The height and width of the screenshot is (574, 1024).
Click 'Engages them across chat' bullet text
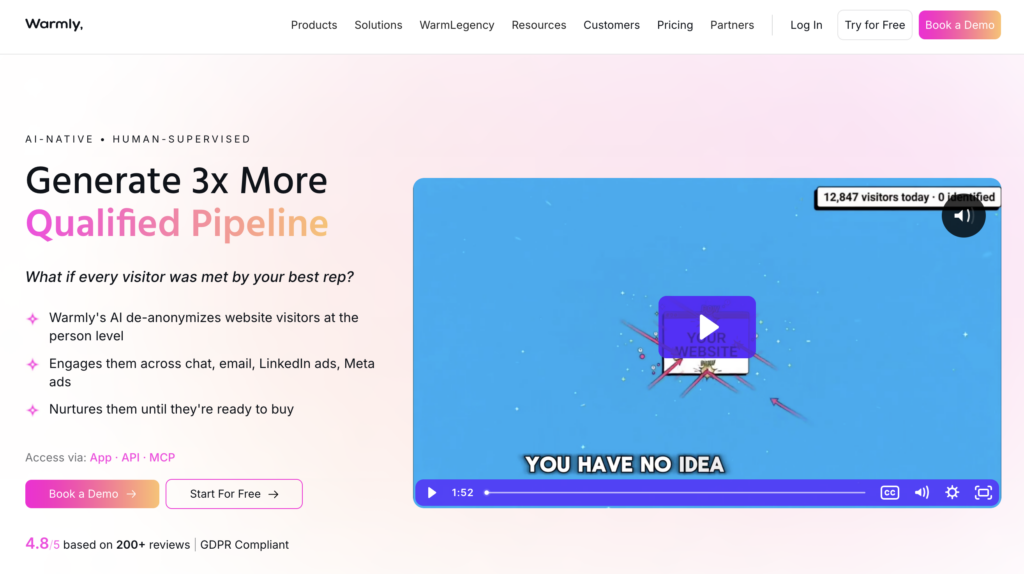click(212, 372)
